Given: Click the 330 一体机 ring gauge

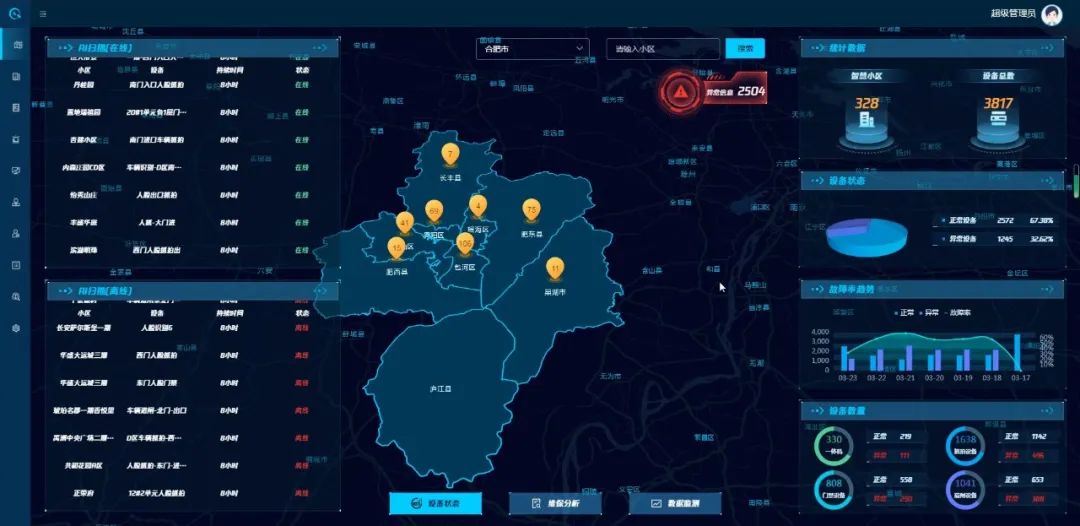Looking at the screenshot, I should point(834,445).
